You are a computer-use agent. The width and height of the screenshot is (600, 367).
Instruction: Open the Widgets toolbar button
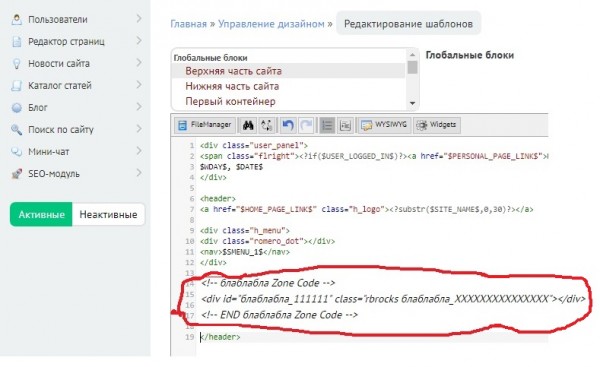click(x=437, y=125)
